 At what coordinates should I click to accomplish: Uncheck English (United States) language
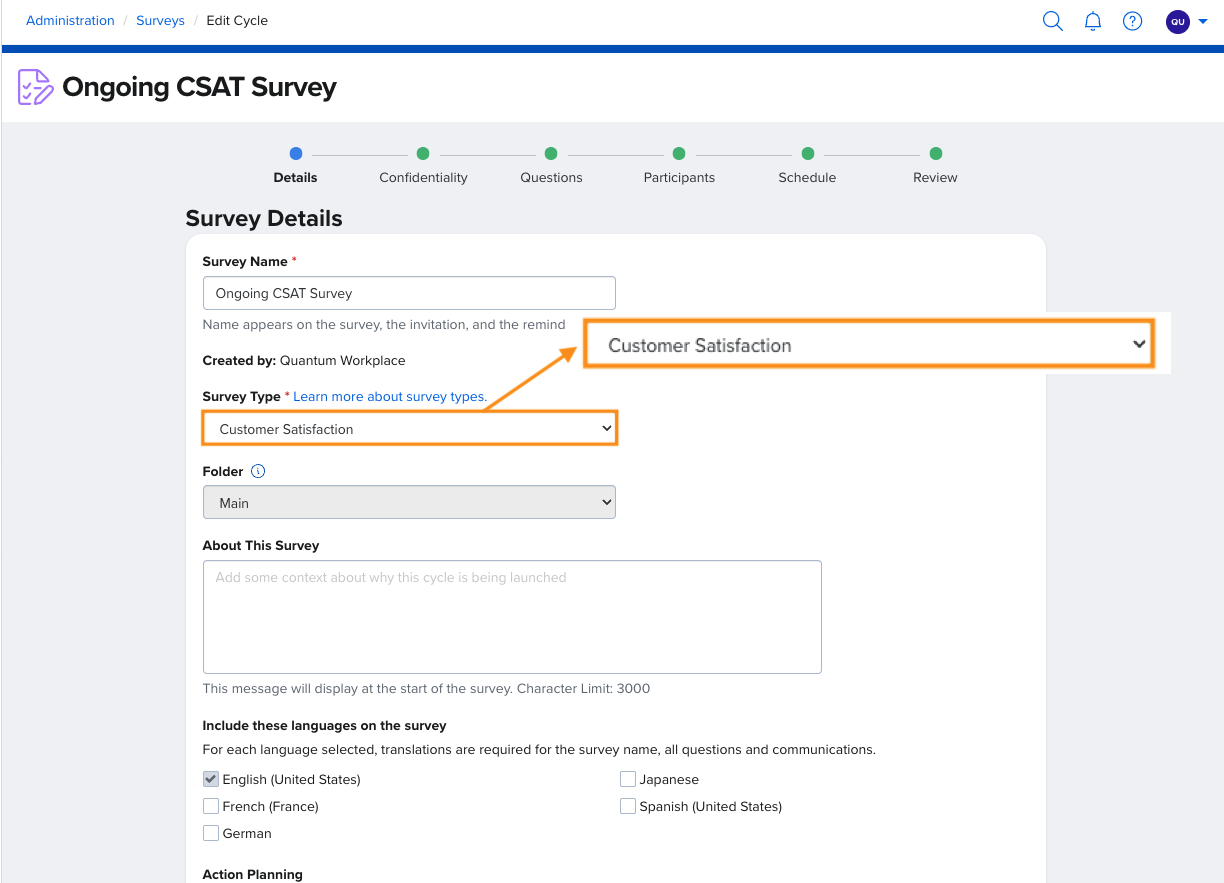point(211,779)
